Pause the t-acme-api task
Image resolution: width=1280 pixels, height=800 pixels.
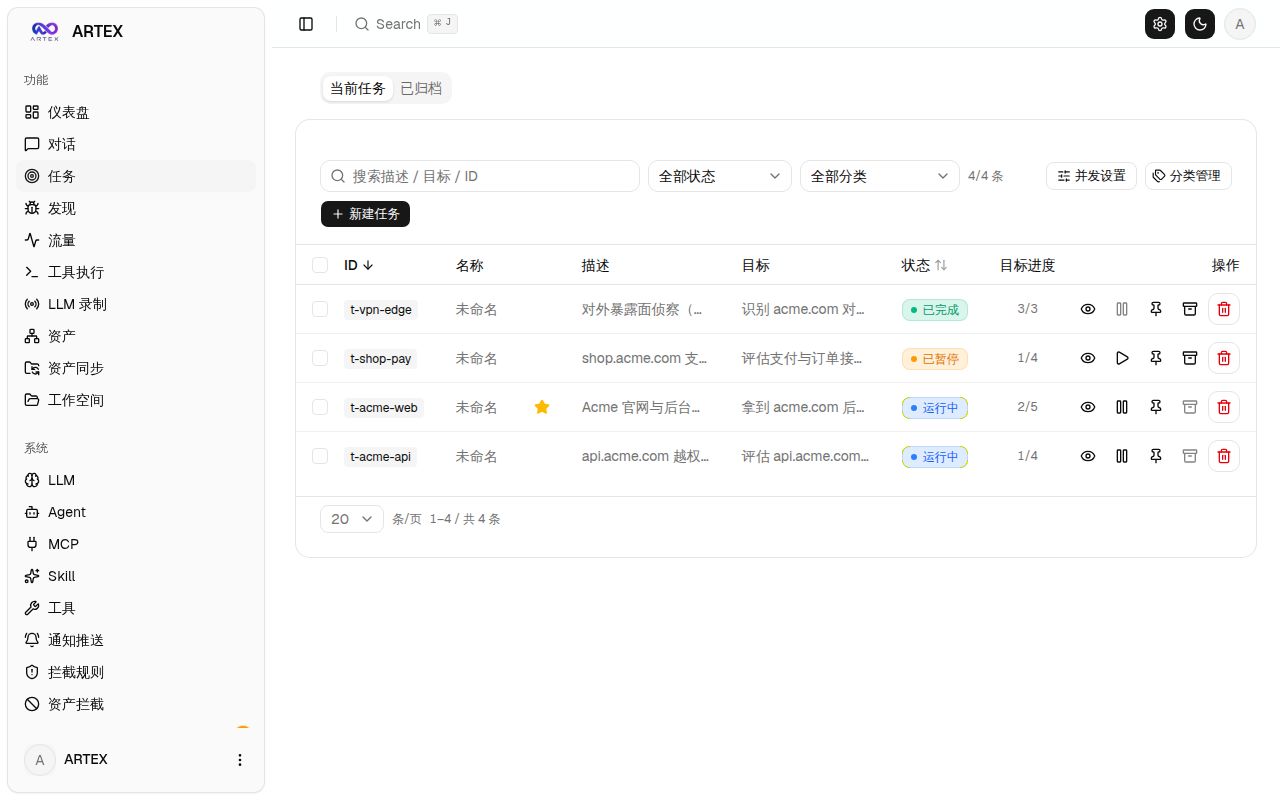pyautogui.click(x=1122, y=456)
